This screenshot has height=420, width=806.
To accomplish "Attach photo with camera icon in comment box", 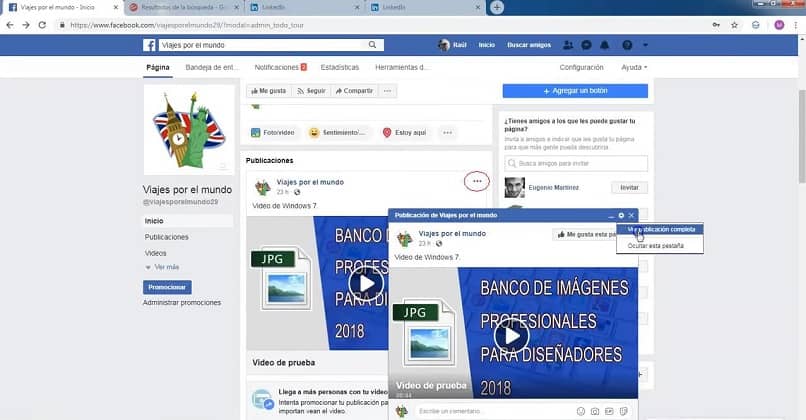I will 595,411.
